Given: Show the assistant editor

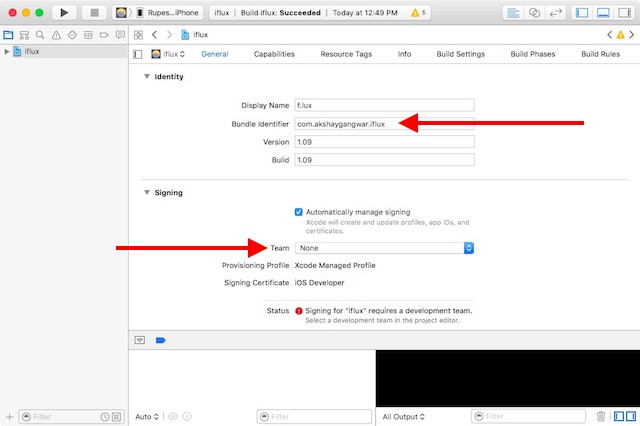Looking at the screenshot, I should coord(534,13).
